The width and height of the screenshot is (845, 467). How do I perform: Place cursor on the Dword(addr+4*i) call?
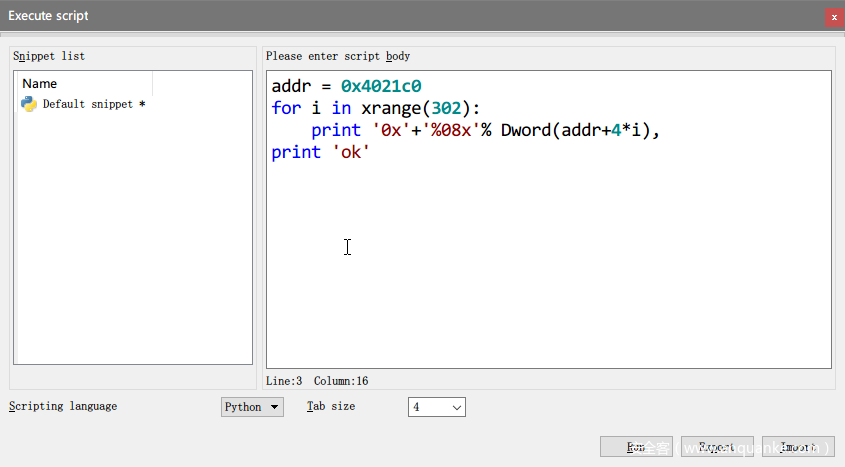pos(579,130)
